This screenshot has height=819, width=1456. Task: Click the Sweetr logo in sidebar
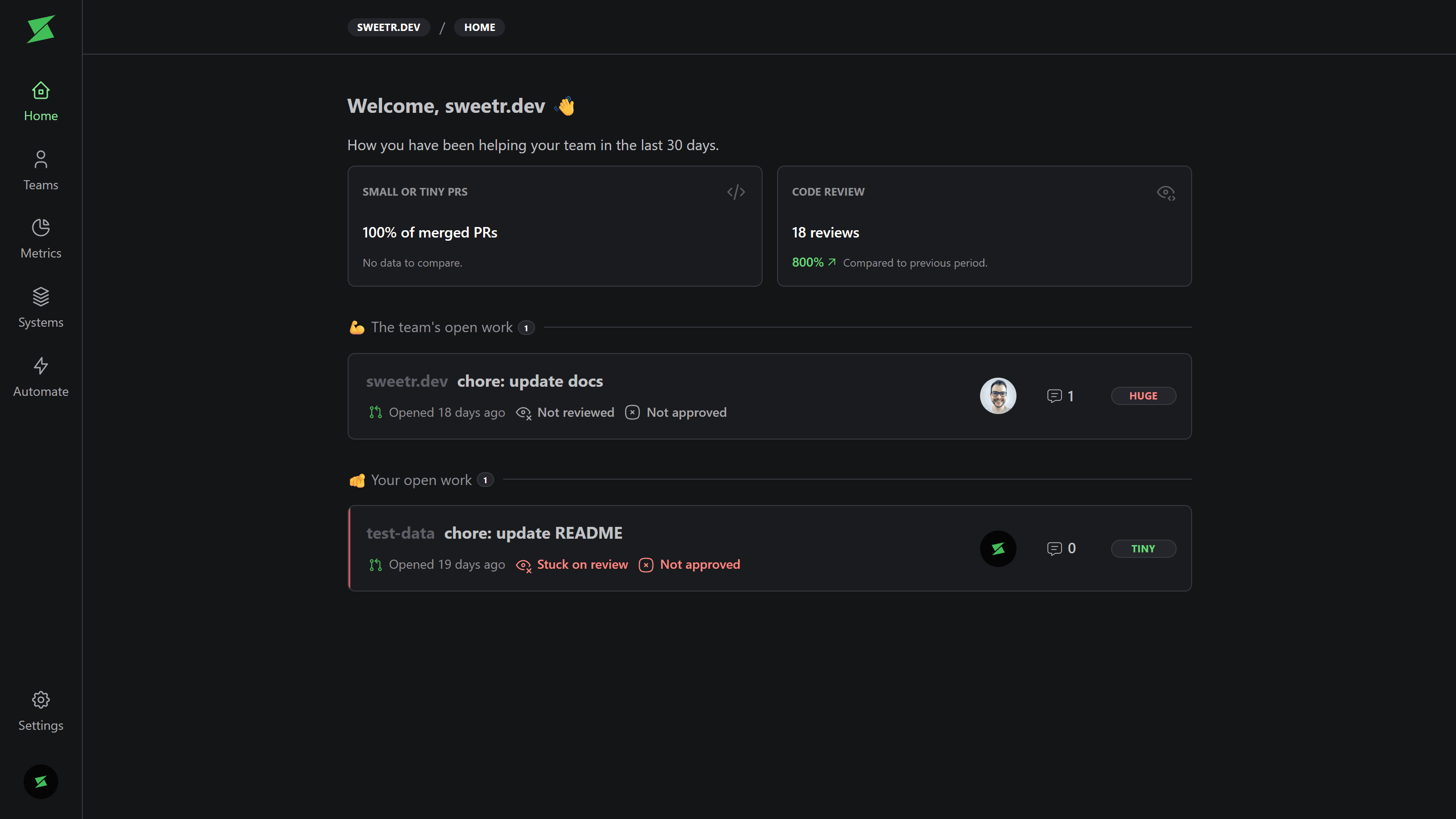click(40, 30)
